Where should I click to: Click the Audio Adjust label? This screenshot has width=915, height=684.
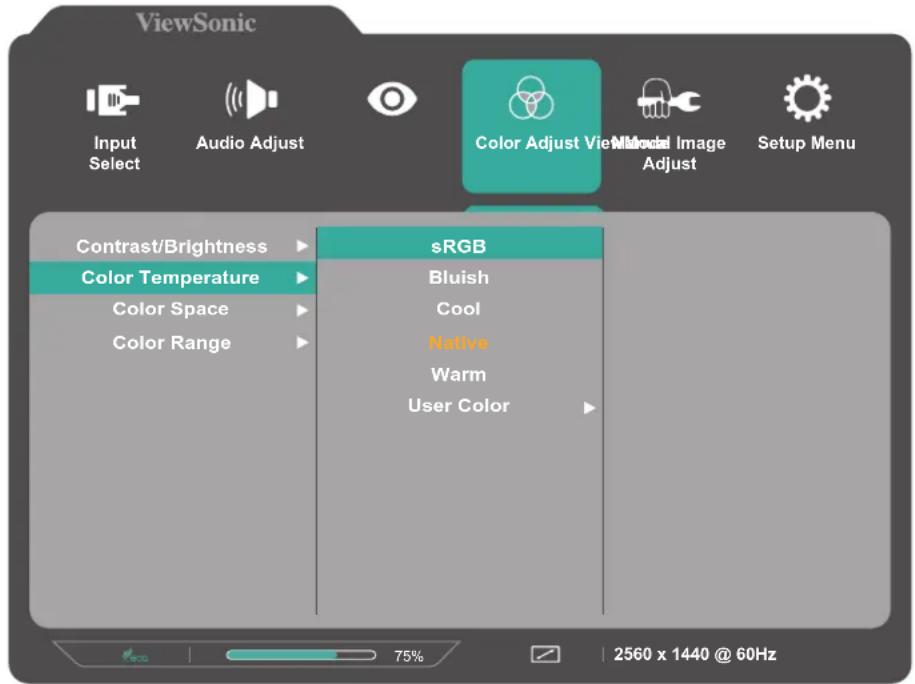(250, 143)
